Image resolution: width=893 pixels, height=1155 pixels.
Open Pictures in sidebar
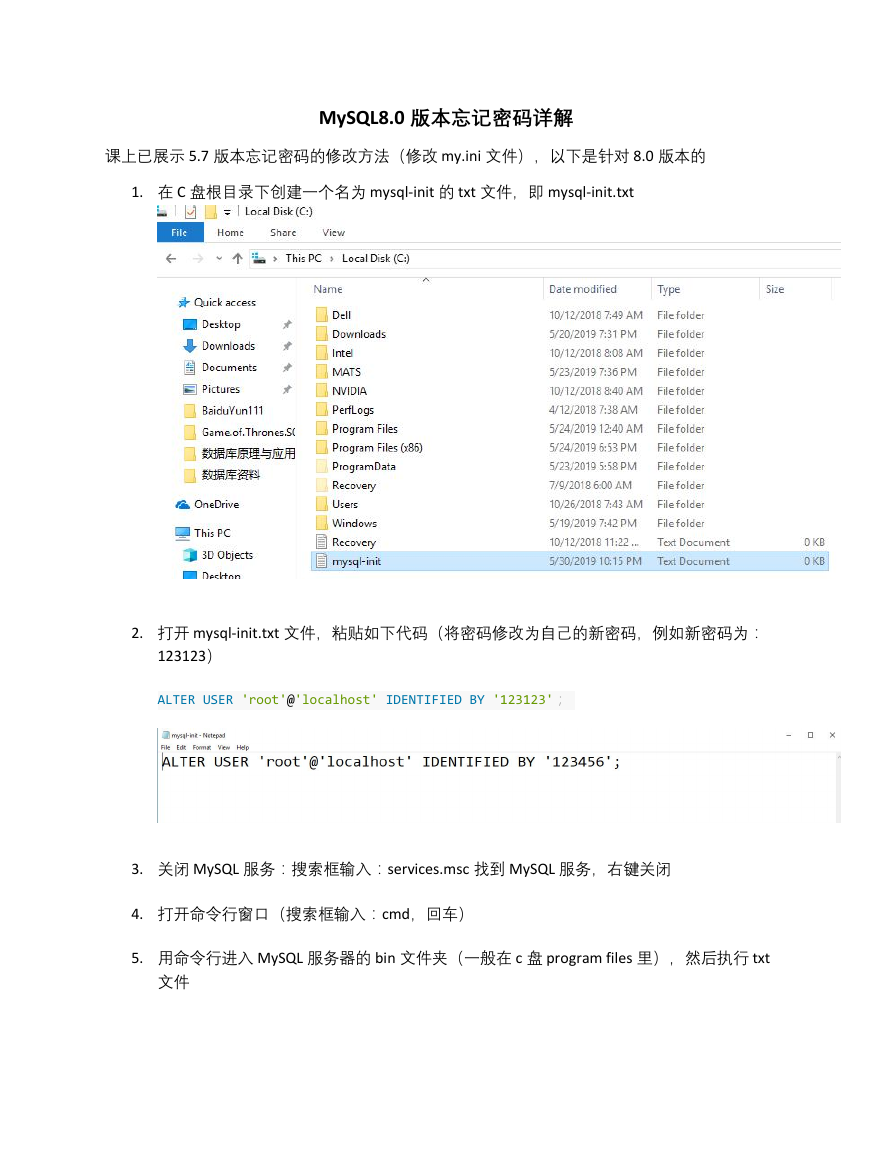click(x=211, y=389)
